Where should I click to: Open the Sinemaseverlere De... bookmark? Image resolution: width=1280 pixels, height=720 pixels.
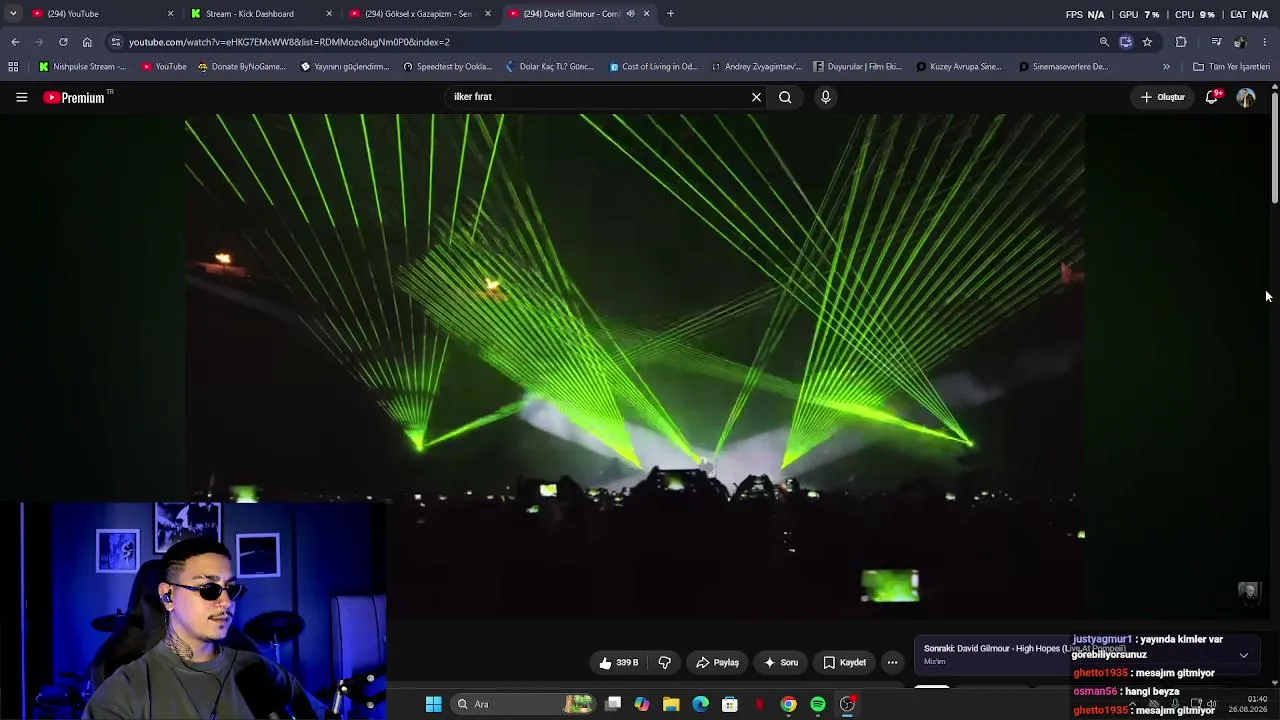click(1063, 67)
